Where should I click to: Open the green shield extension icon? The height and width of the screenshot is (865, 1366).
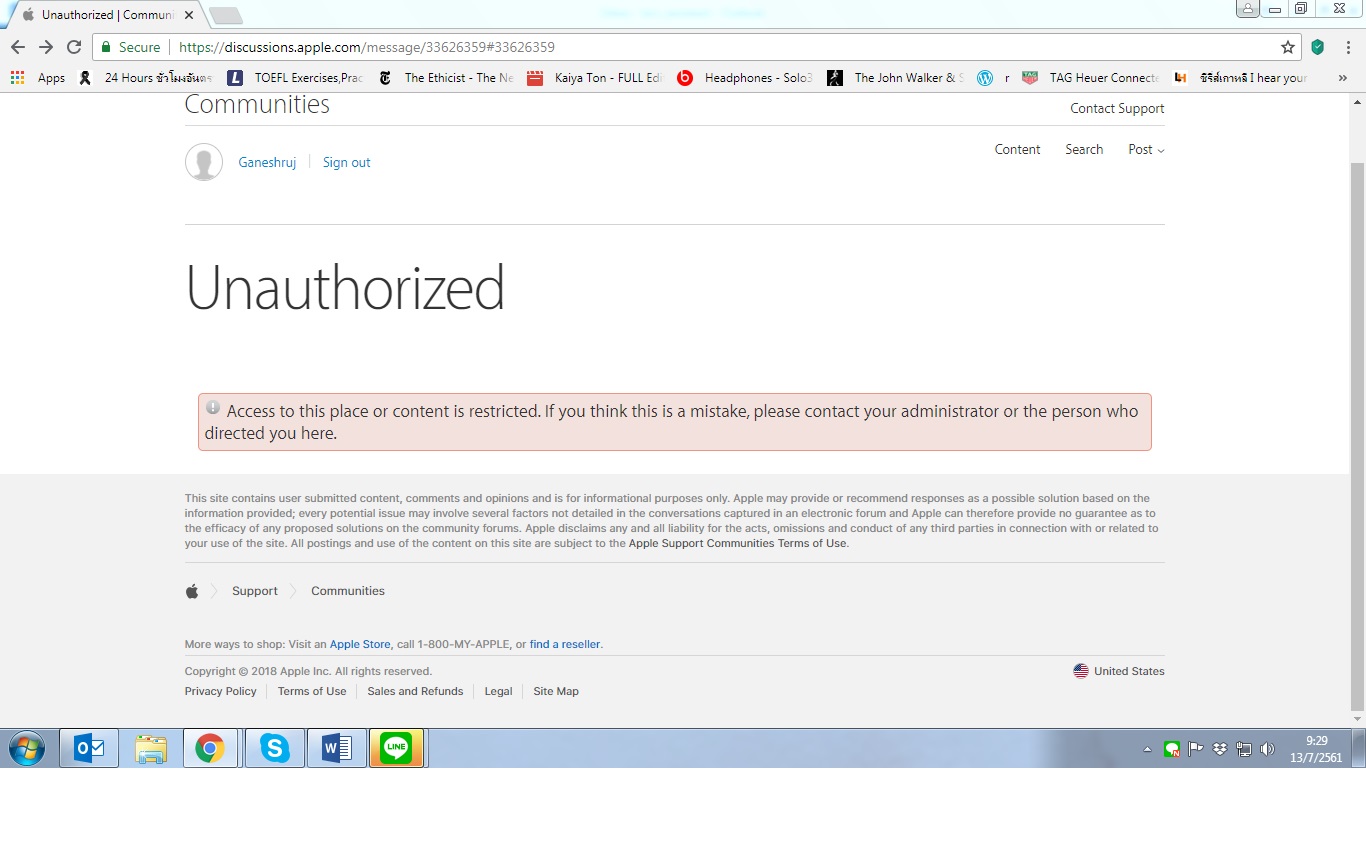[1318, 47]
